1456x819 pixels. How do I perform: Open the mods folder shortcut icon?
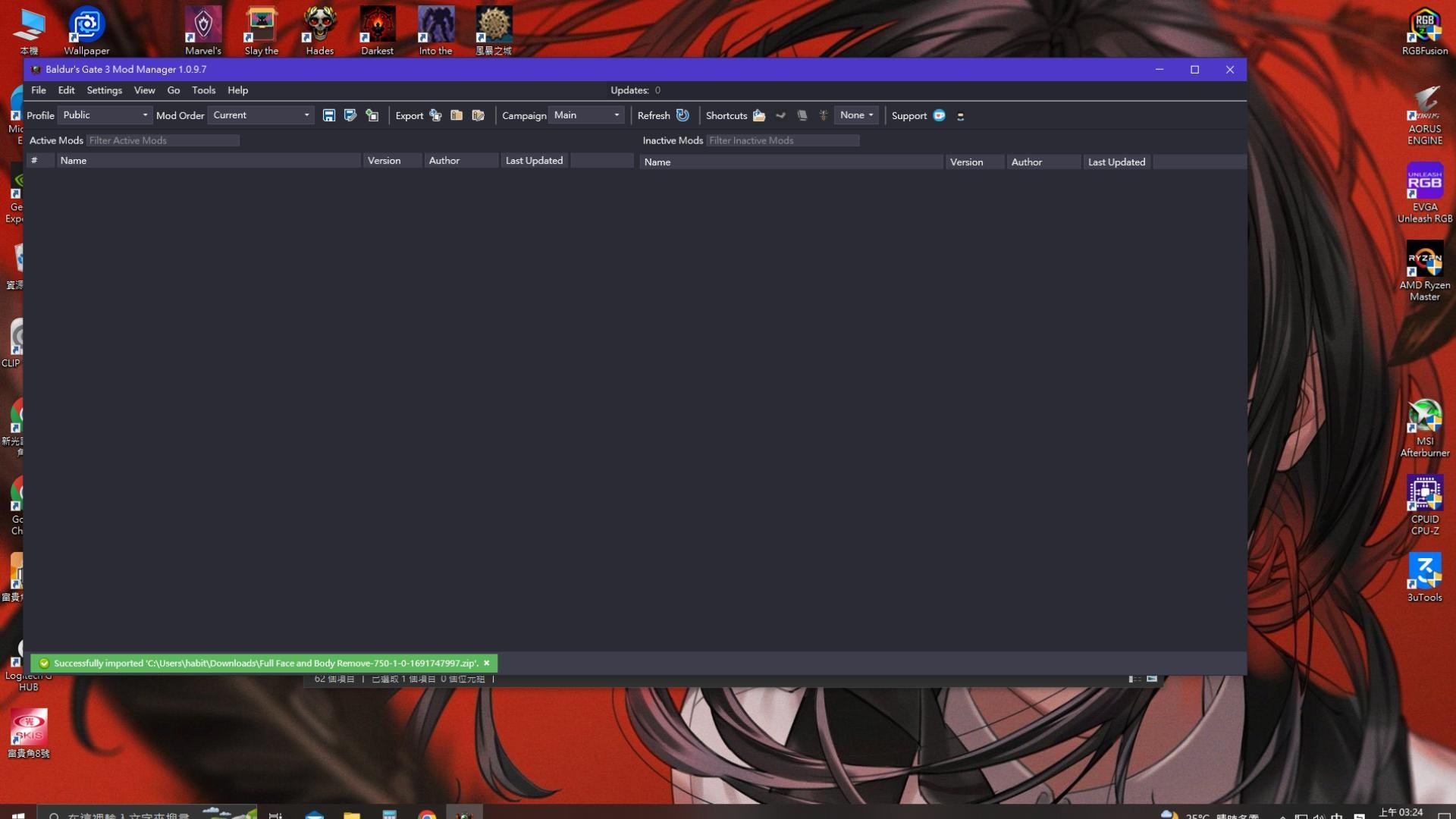[x=759, y=115]
